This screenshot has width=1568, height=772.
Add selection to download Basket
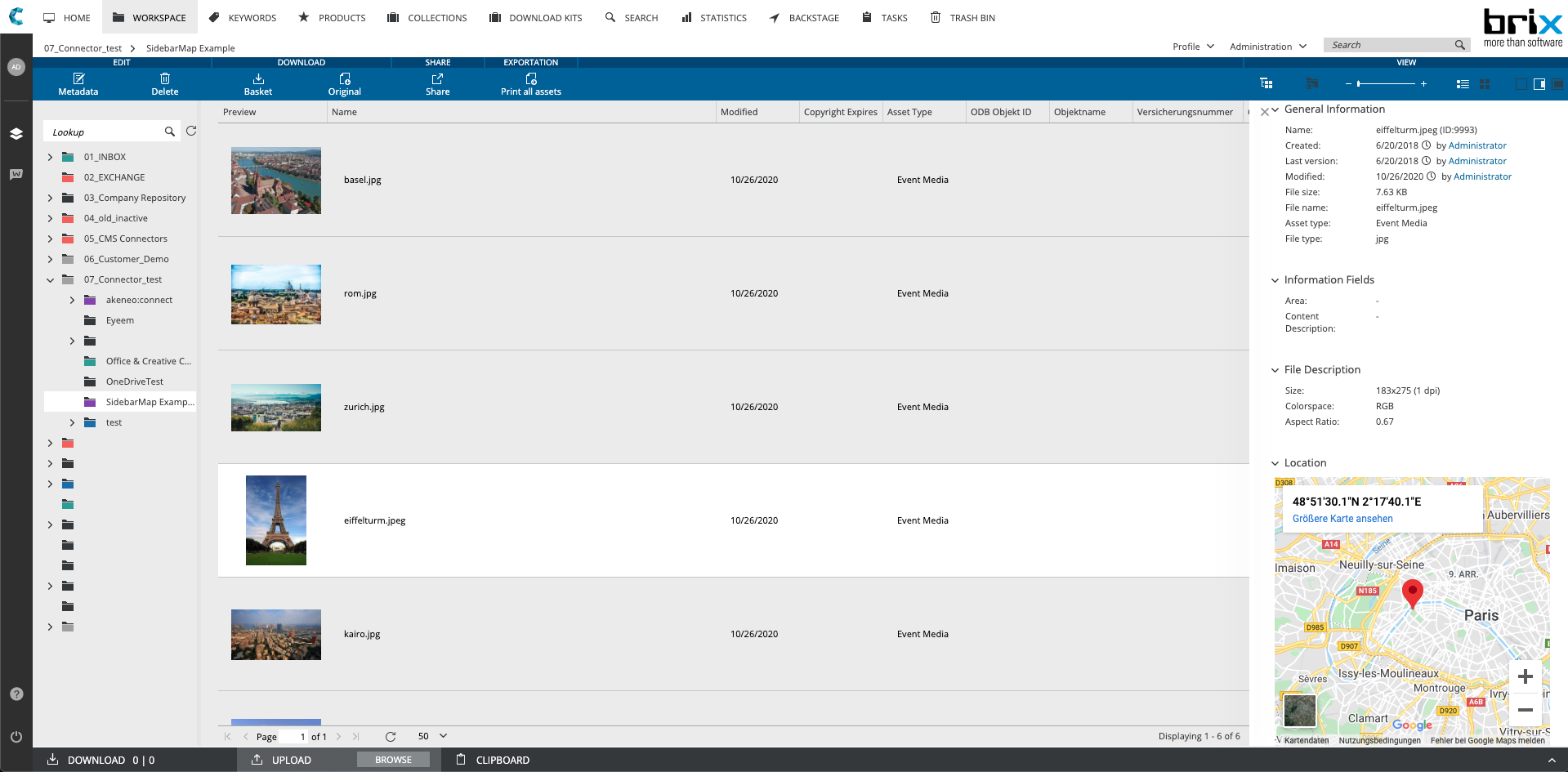point(258,78)
